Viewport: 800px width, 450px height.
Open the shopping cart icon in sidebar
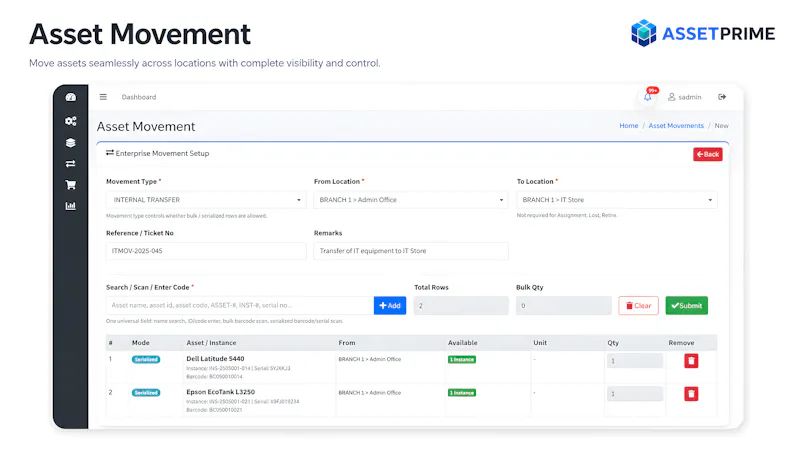70,185
